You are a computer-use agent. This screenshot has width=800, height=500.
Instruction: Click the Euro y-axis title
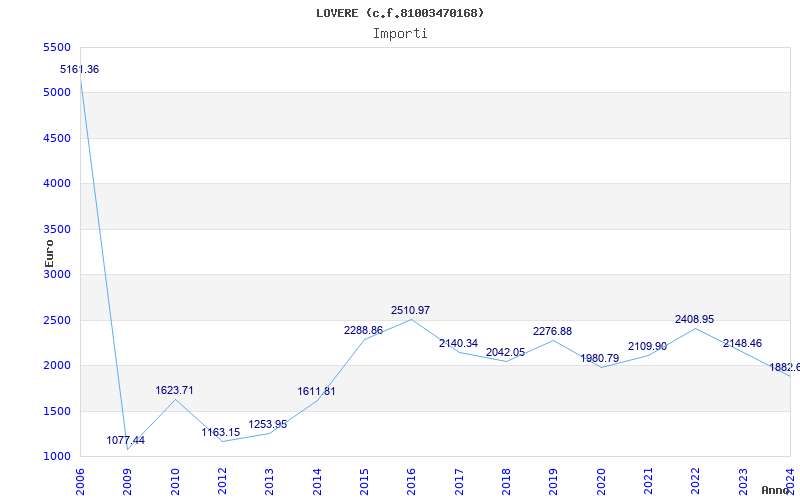click(x=49, y=254)
